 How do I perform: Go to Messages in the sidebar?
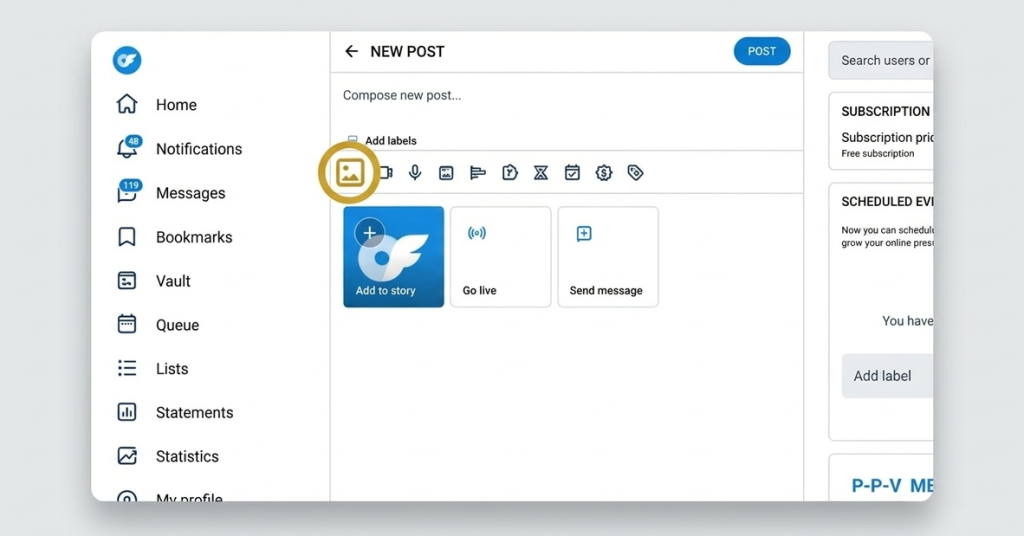tap(190, 193)
